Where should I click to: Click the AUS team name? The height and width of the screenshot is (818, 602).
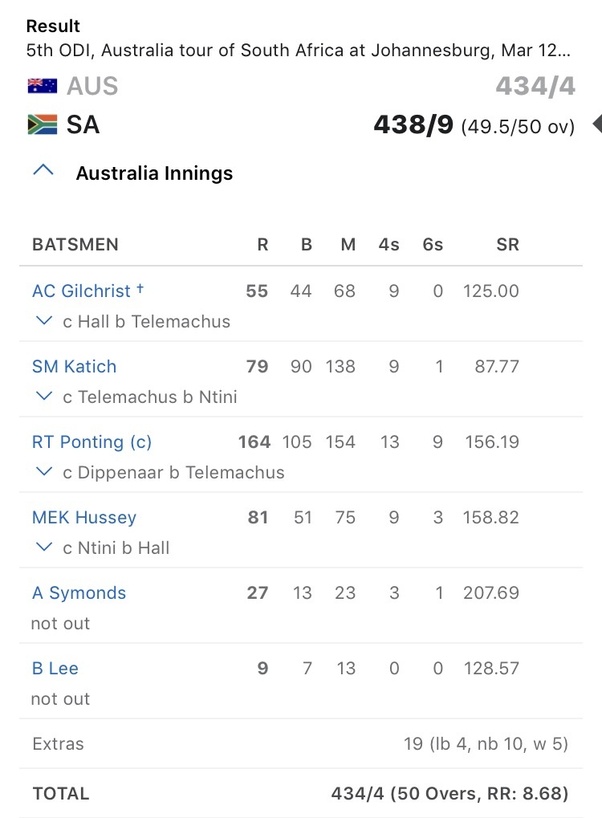(x=92, y=86)
